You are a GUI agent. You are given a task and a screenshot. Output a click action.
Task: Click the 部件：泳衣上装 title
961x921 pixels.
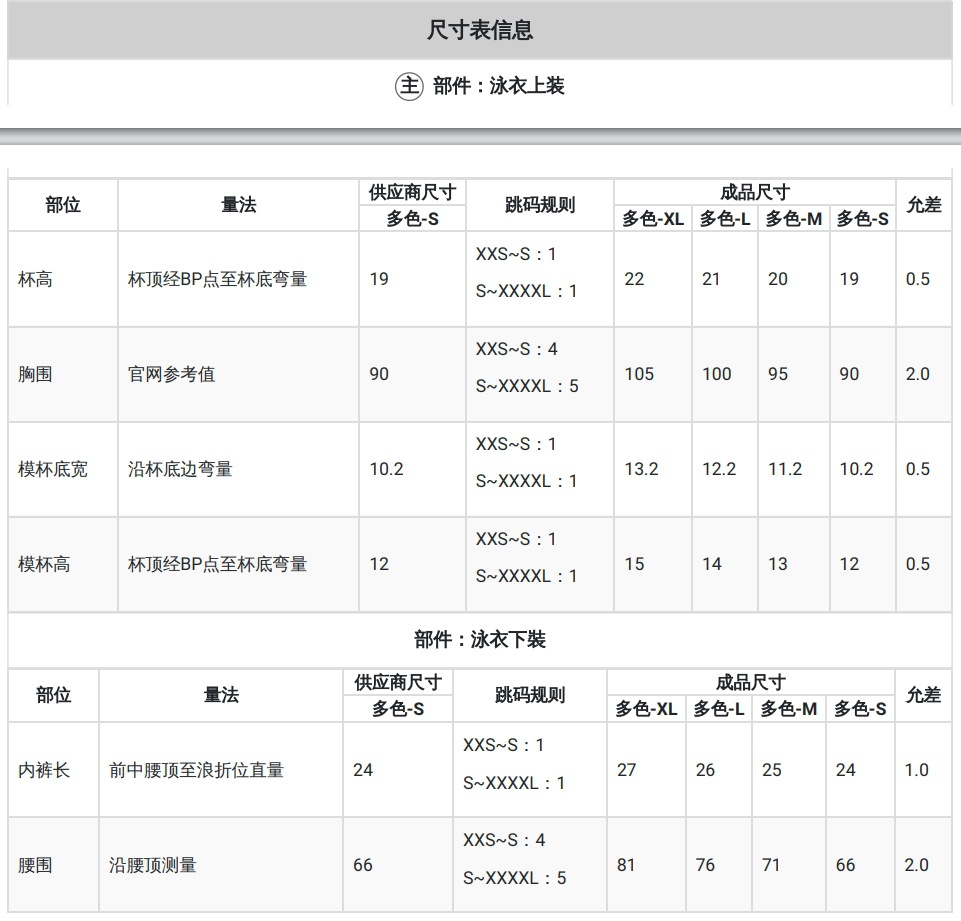498,86
